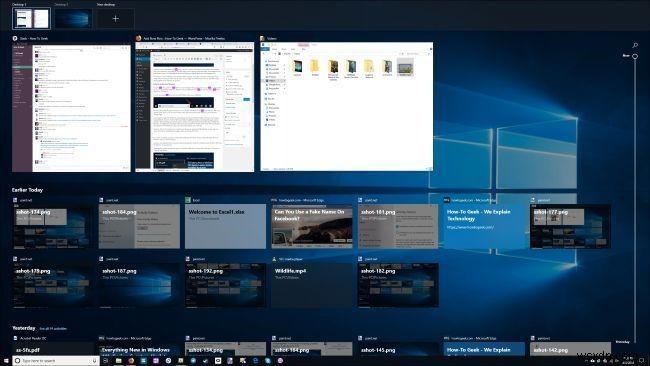Viewport: 650px width, 366px height.
Task: Open How-To Geek We Explain Technology card, Earlier Today
Action: (x=484, y=226)
